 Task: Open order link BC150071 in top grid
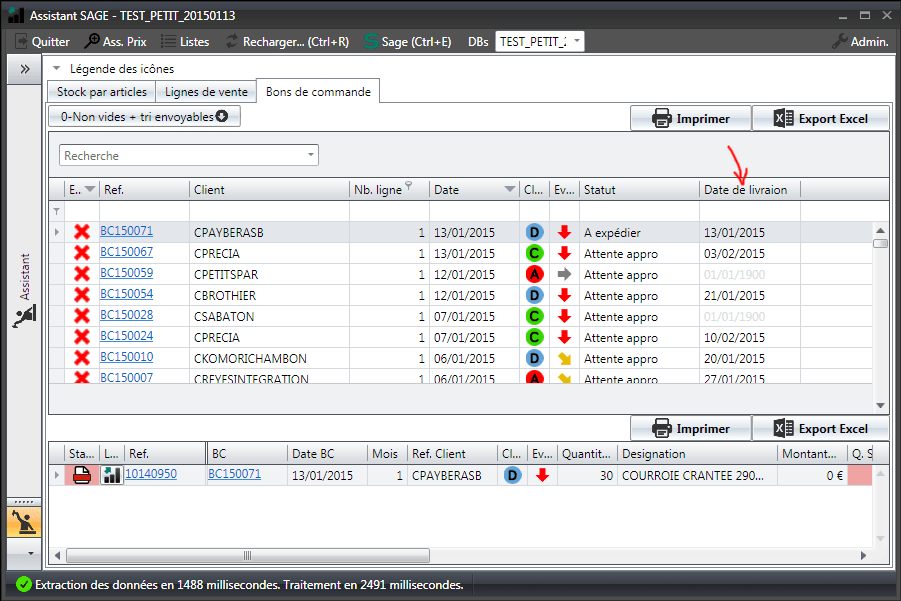[126, 231]
